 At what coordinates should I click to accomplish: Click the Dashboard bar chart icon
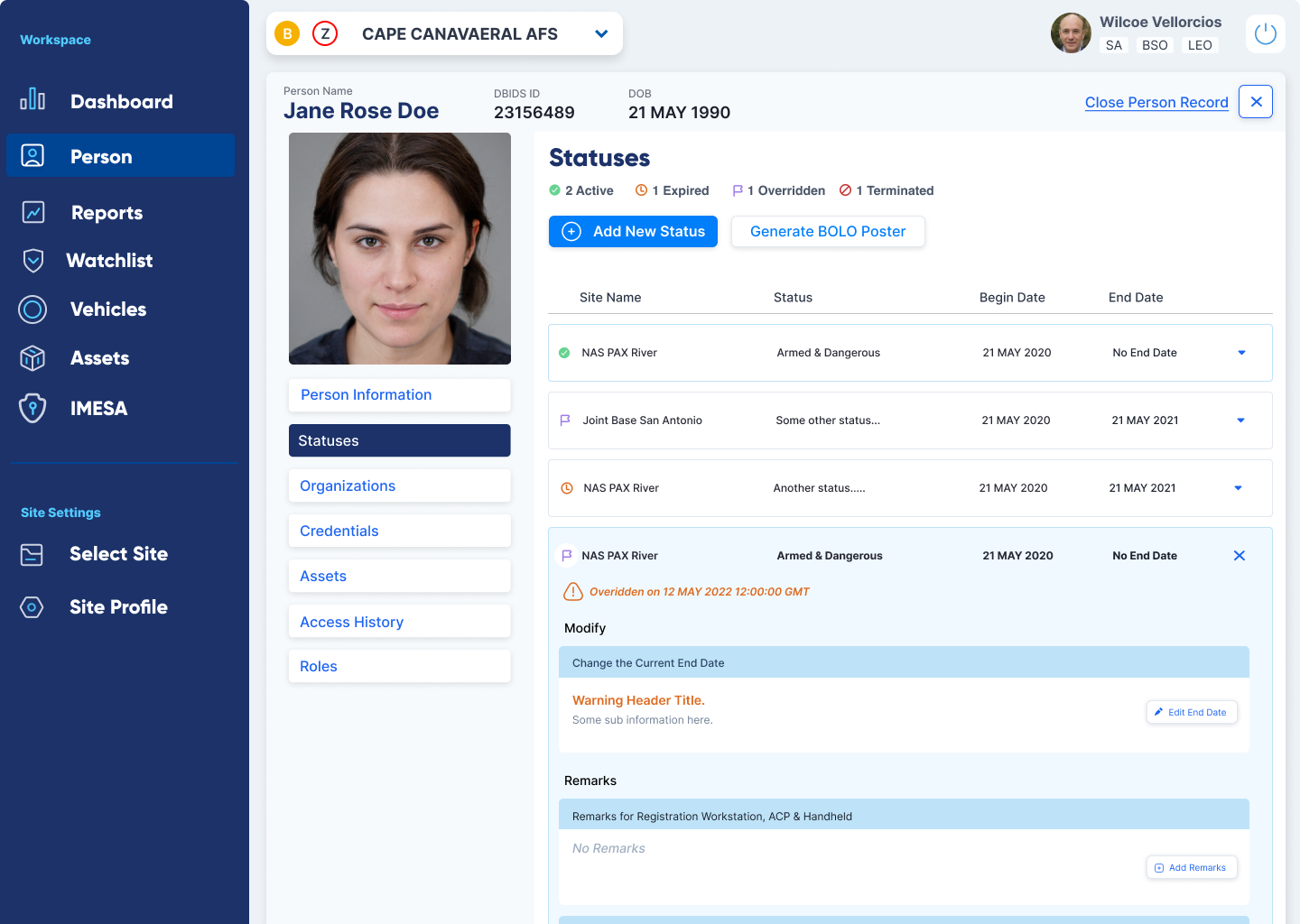pos(32,99)
